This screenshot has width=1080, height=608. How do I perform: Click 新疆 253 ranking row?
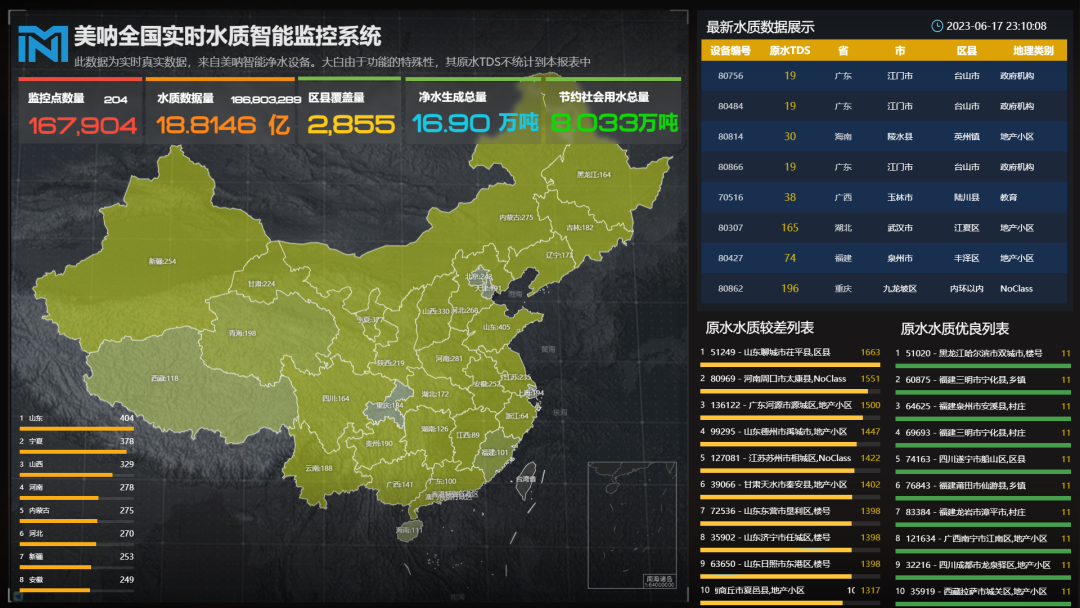76,560
